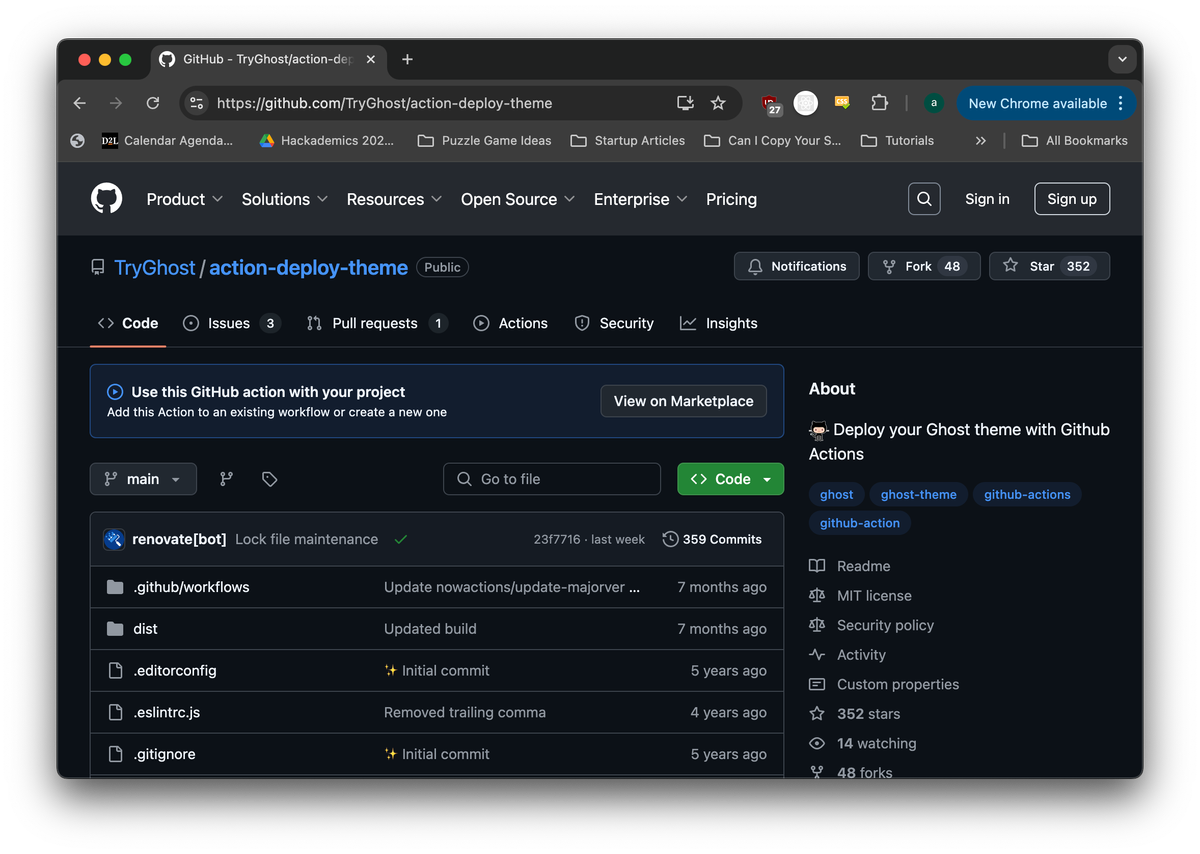Switch to the Issues tab

(231, 323)
